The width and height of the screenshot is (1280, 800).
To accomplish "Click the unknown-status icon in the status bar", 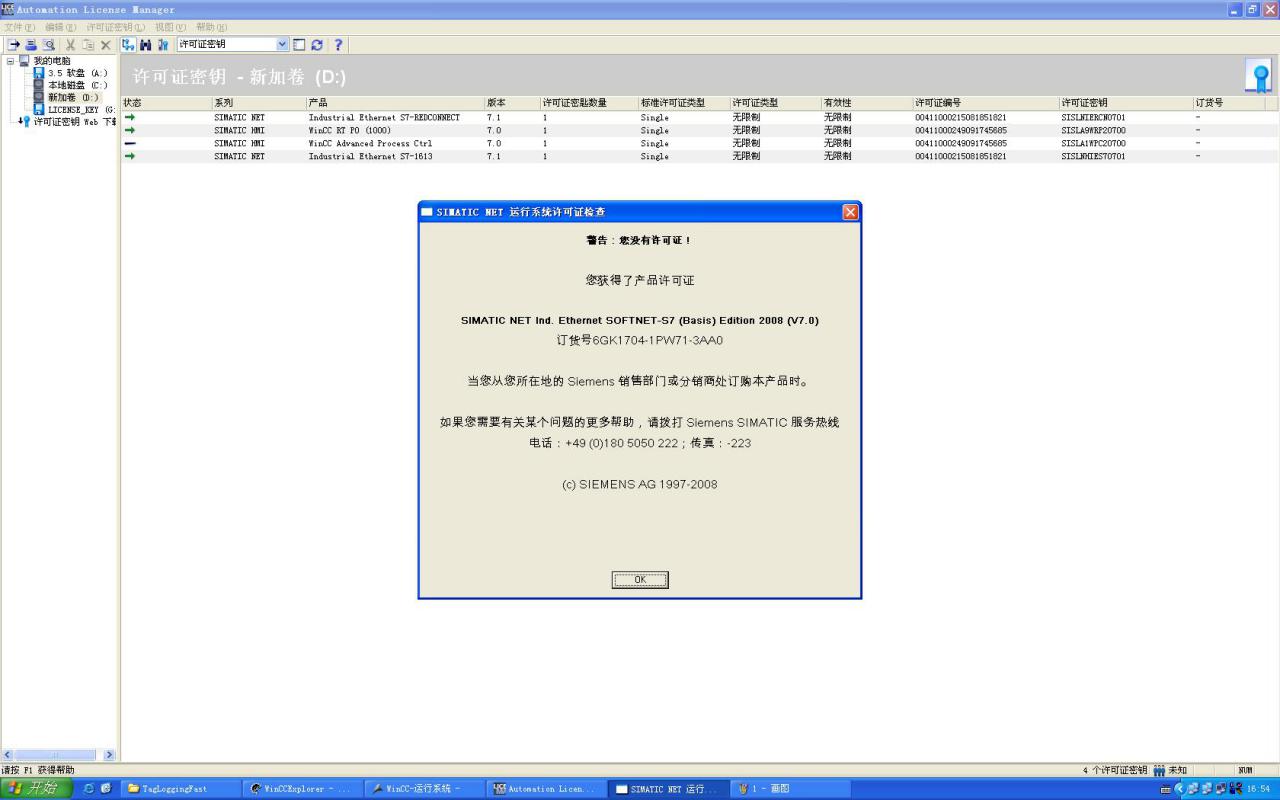I will coord(1159,770).
